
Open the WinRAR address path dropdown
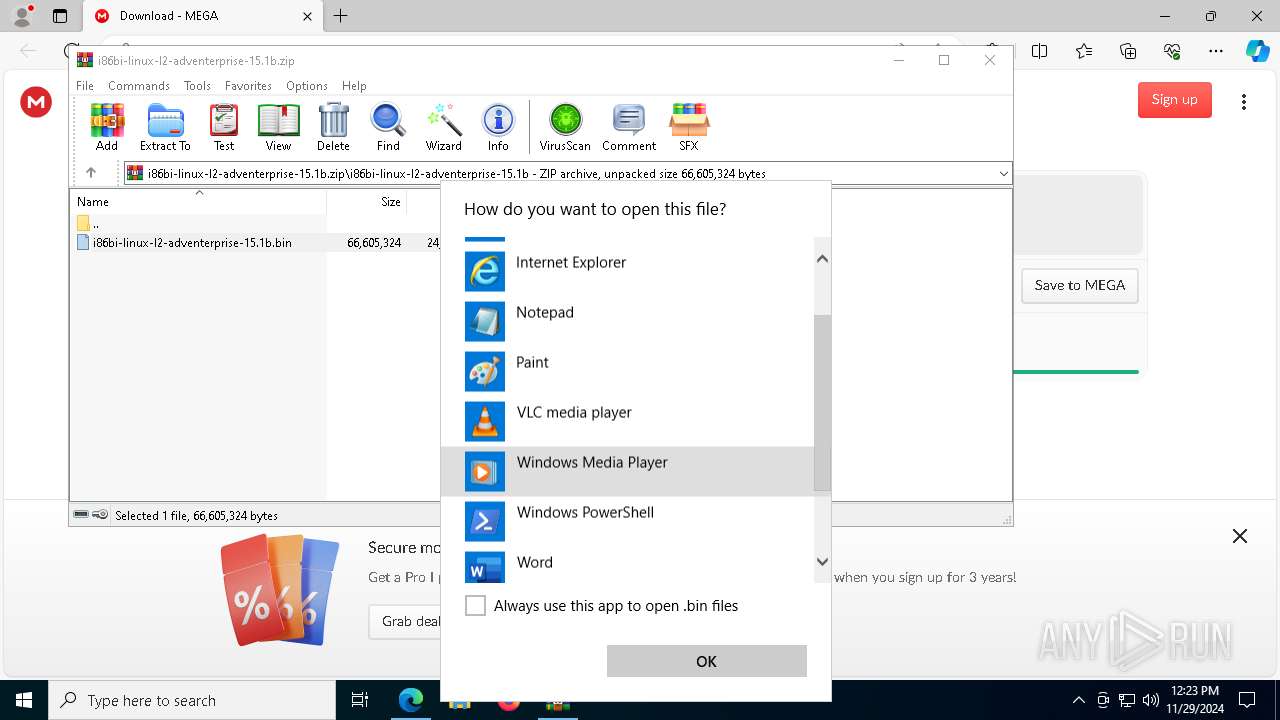pos(1003,174)
